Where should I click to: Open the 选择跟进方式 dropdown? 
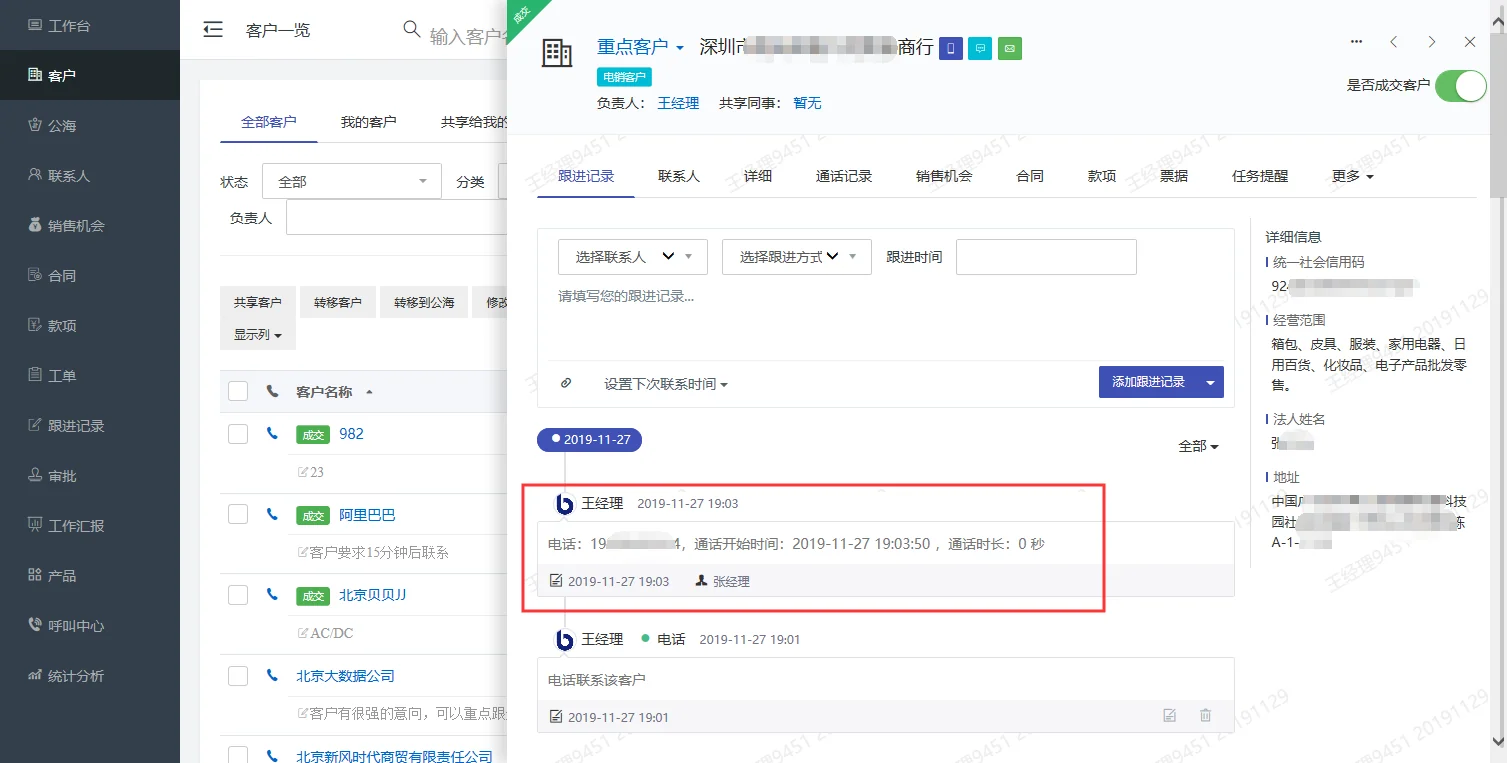pyautogui.click(x=797, y=257)
